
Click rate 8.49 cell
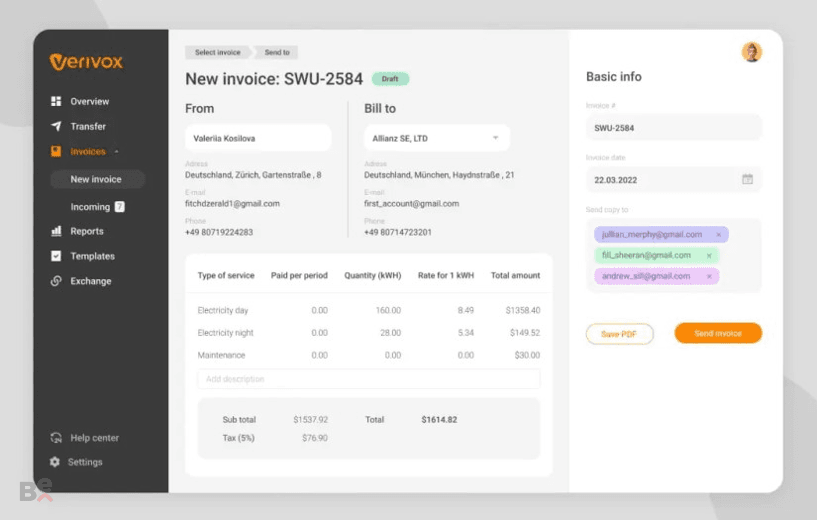(466, 310)
